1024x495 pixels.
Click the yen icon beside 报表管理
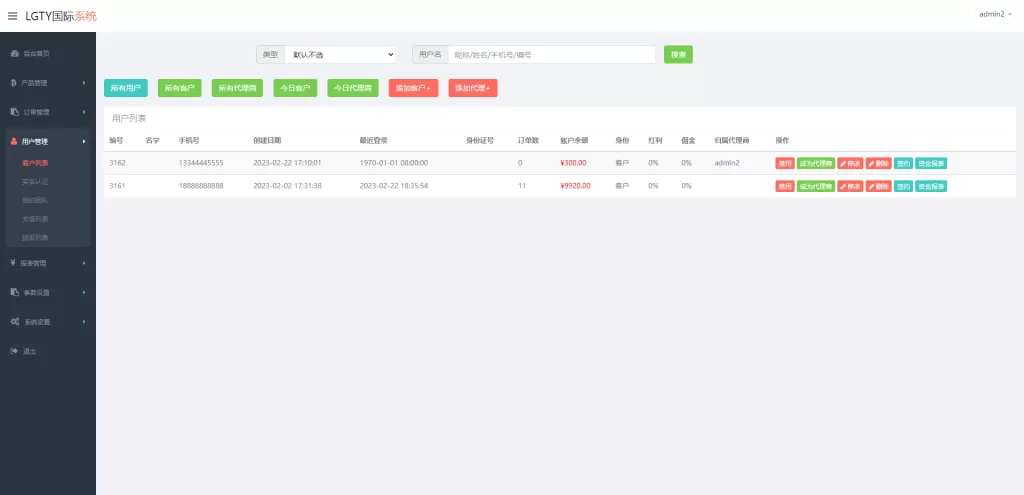(14, 263)
